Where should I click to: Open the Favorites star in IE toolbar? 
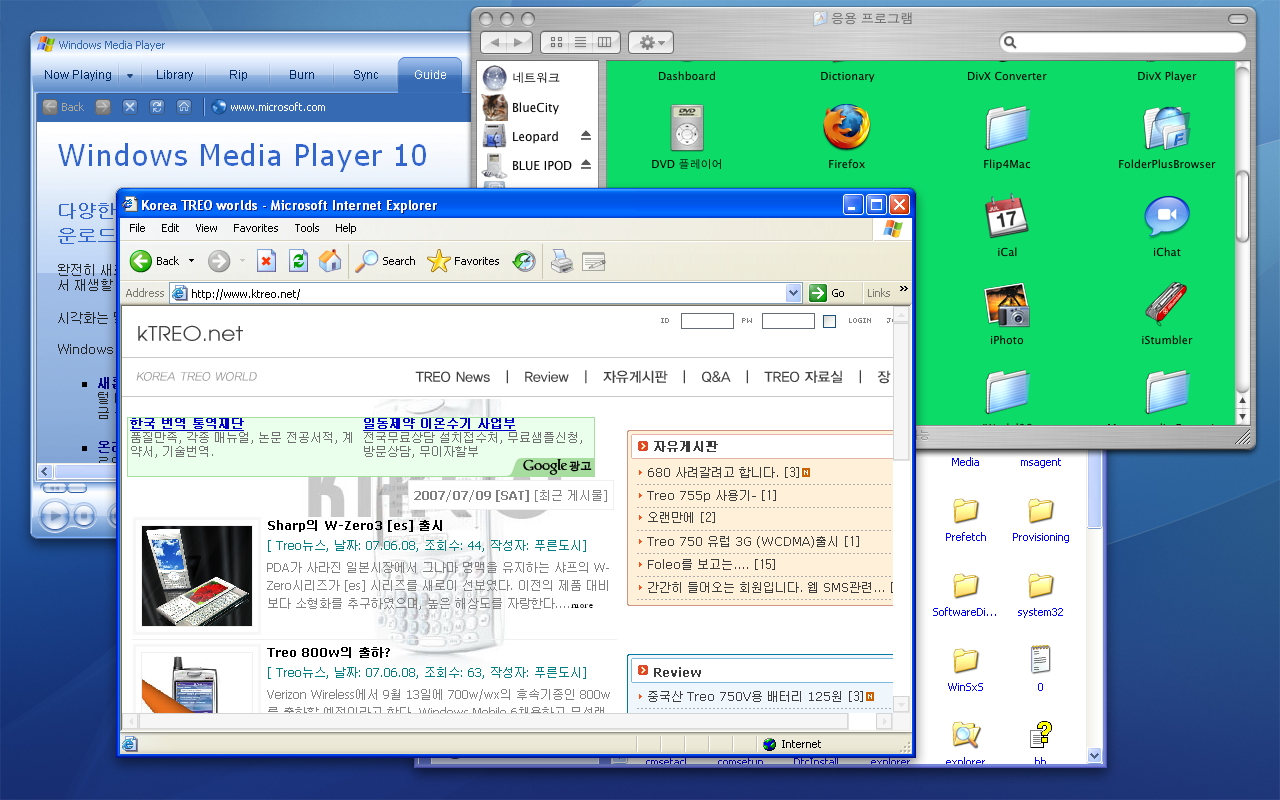463,261
